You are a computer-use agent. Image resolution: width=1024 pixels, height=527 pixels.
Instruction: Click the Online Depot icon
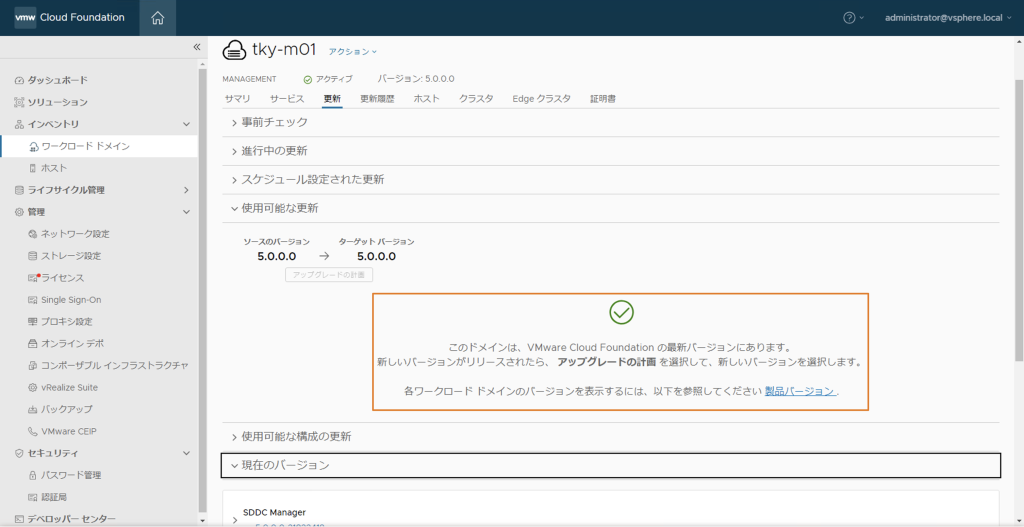tap(33, 343)
